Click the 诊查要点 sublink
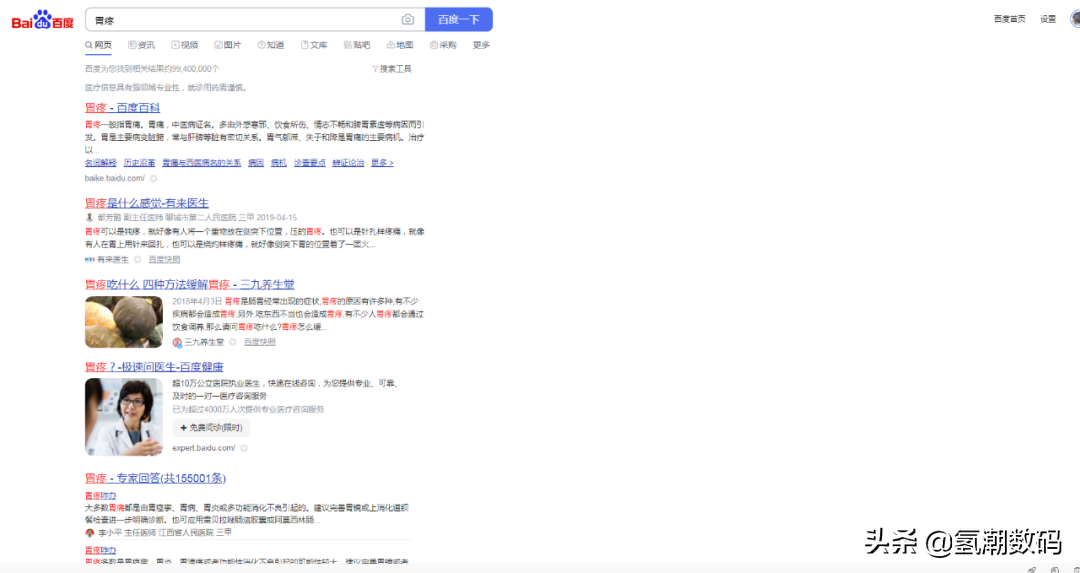This screenshot has width=1080, height=573. [x=310, y=163]
